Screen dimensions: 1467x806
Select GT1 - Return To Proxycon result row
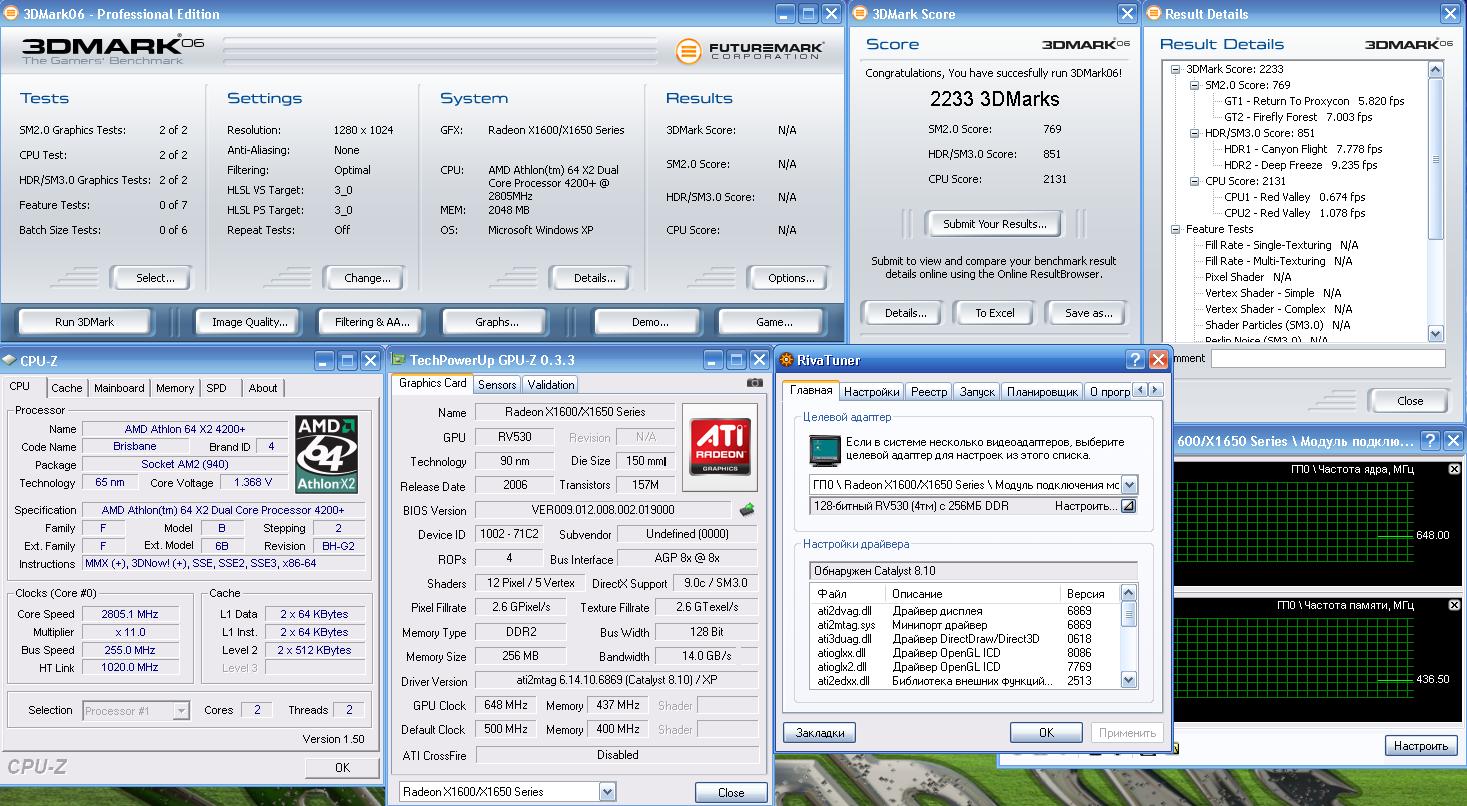1314,101
